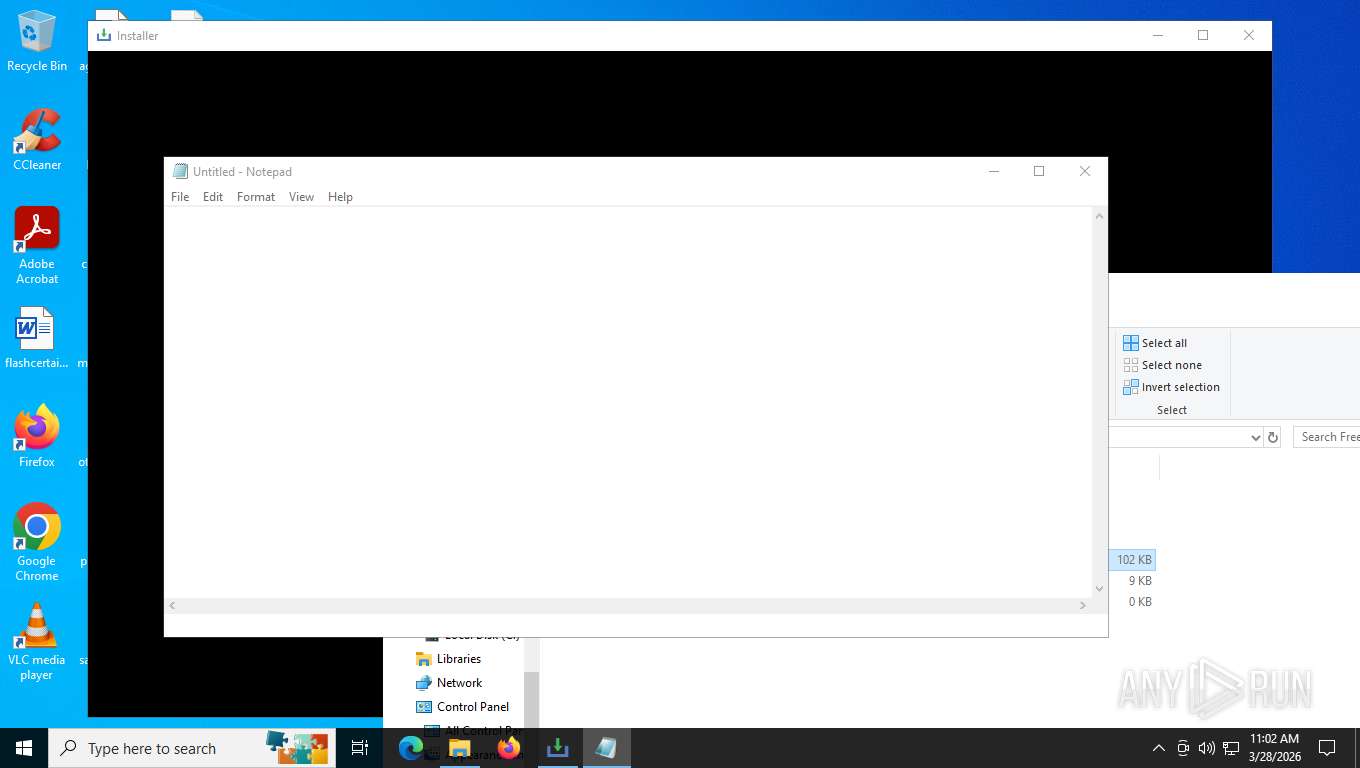Click Notepad's vertical scrollbar down arrow
1360x768 pixels.
click(x=1100, y=589)
